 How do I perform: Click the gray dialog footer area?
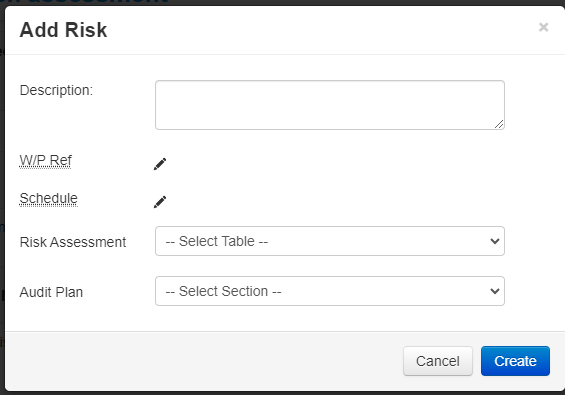202,361
